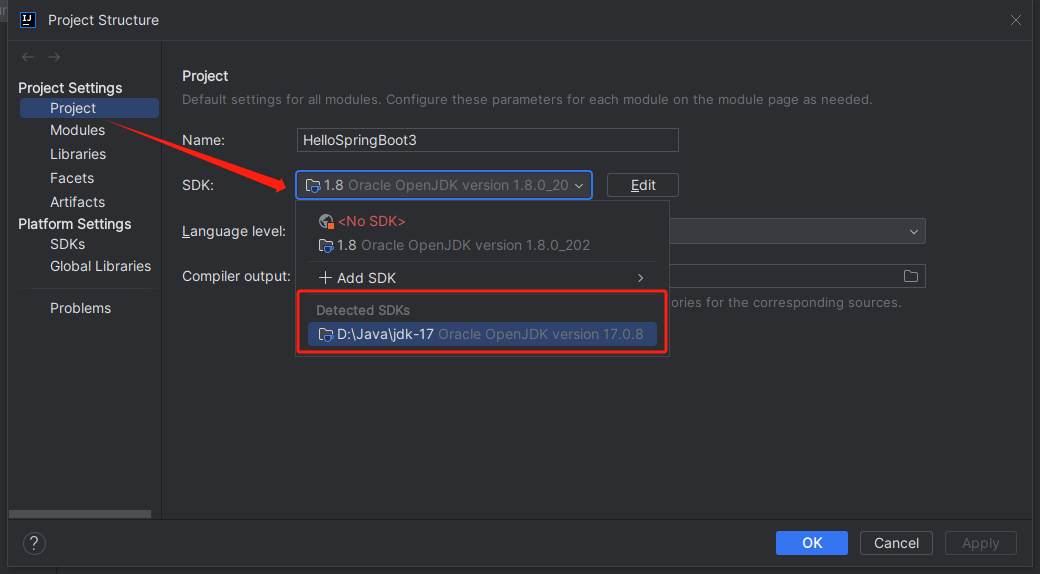Choose the <No SDK> option
The height and width of the screenshot is (574, 1040).
point(482,221)
